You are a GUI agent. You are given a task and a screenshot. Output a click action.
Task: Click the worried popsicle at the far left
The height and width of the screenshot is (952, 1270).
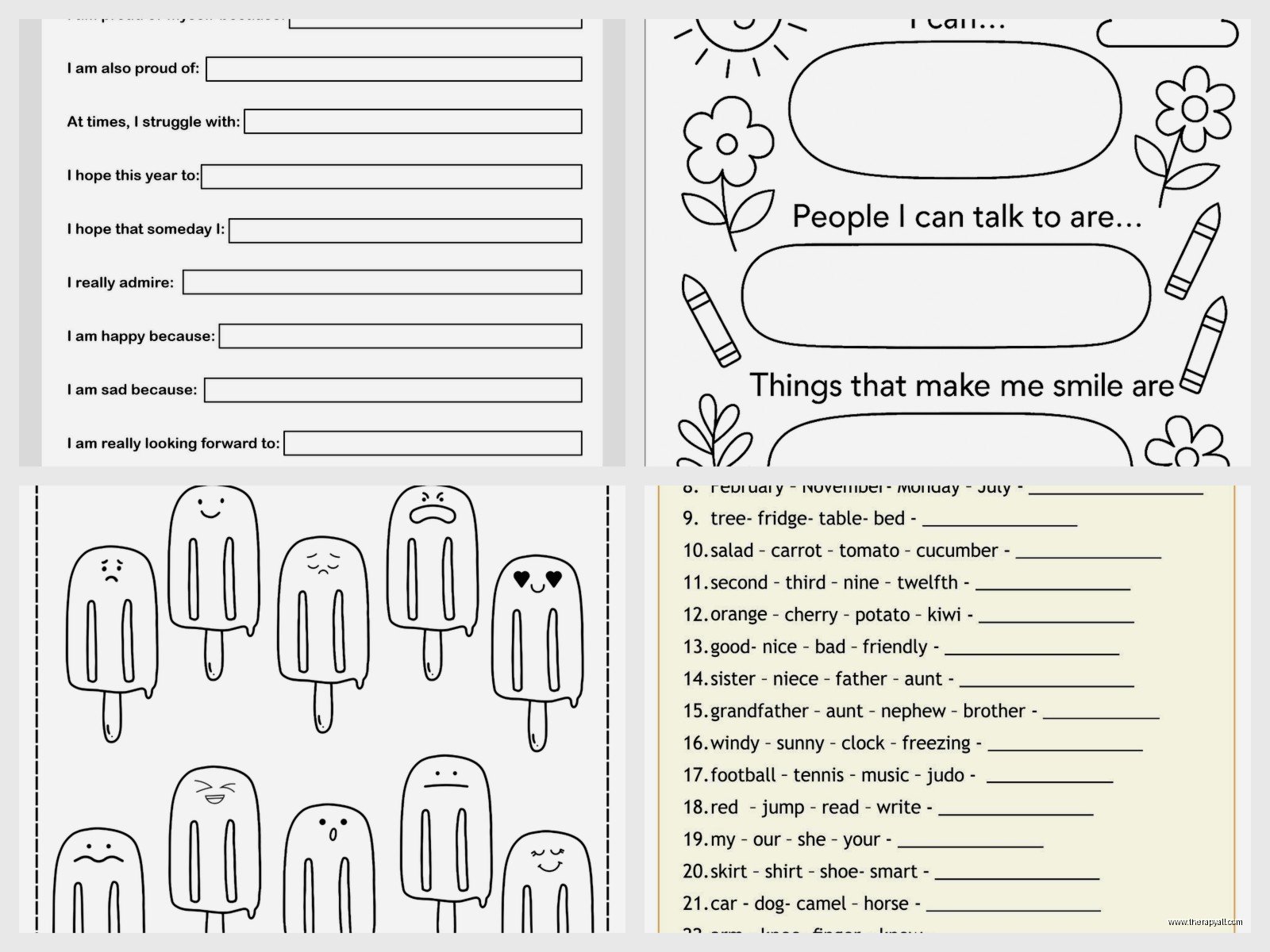pos(112,643)
